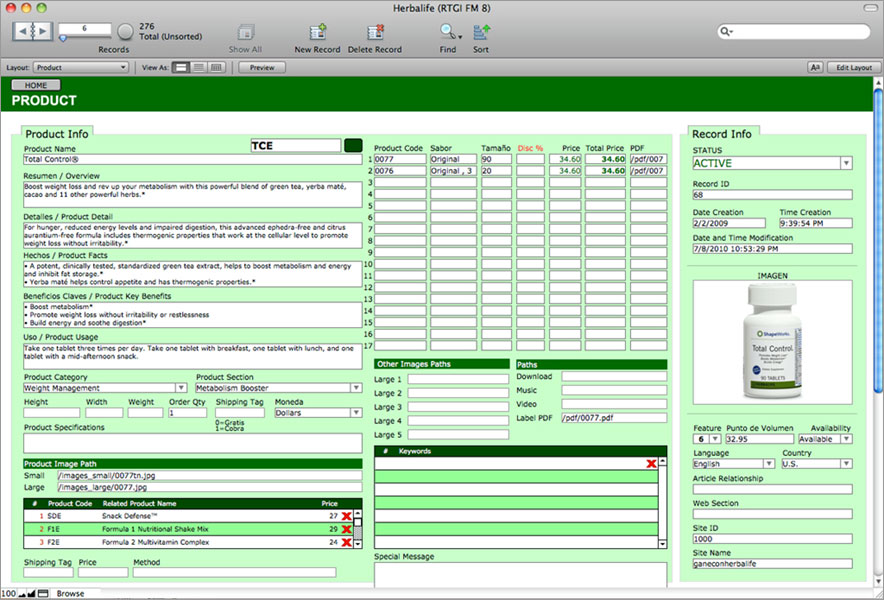Click the Tamaño 90 field
The height and width of the screenshot is (600, 884).
click(496, 159)
